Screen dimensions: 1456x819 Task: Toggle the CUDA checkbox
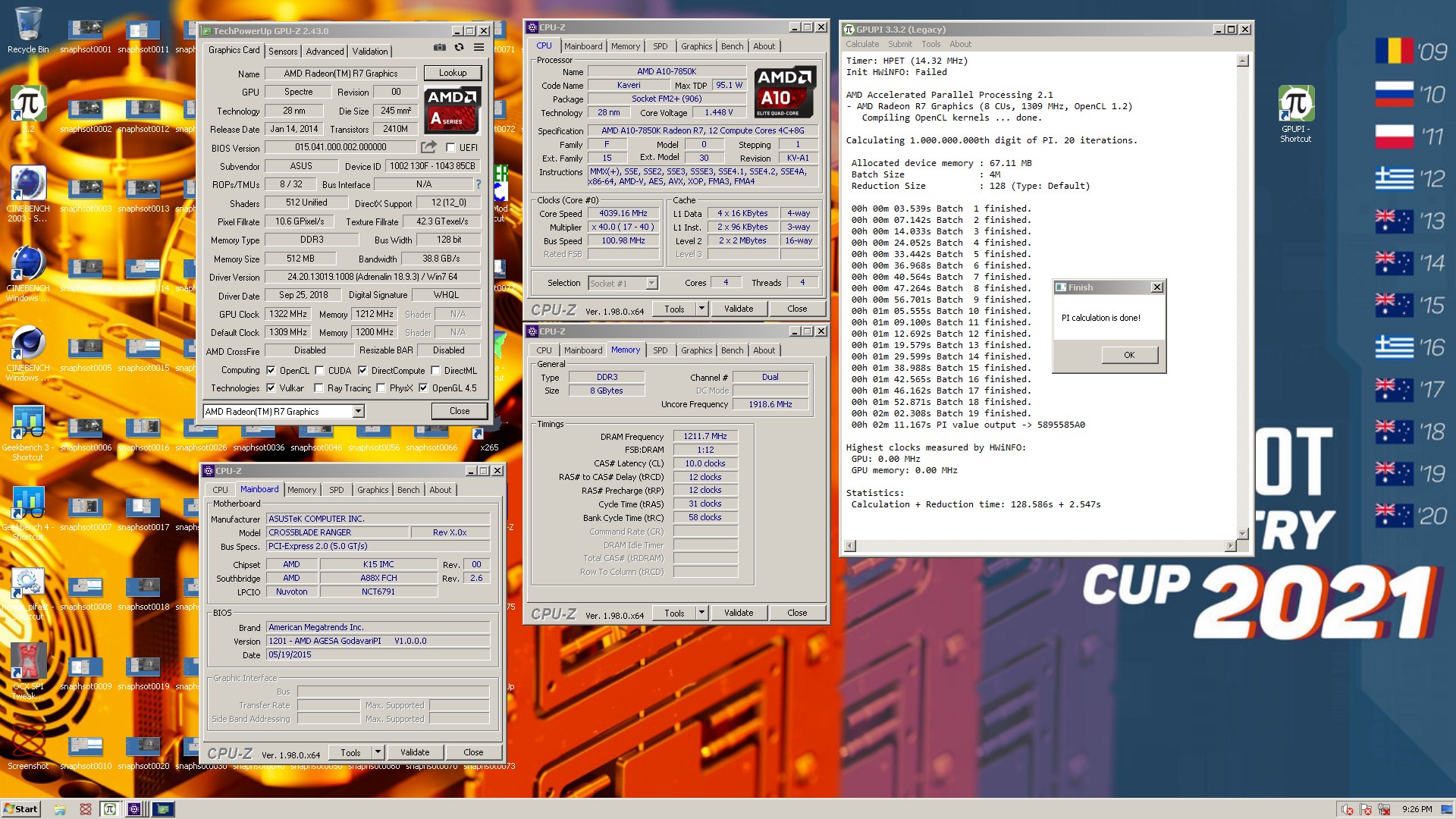point(319,370)
